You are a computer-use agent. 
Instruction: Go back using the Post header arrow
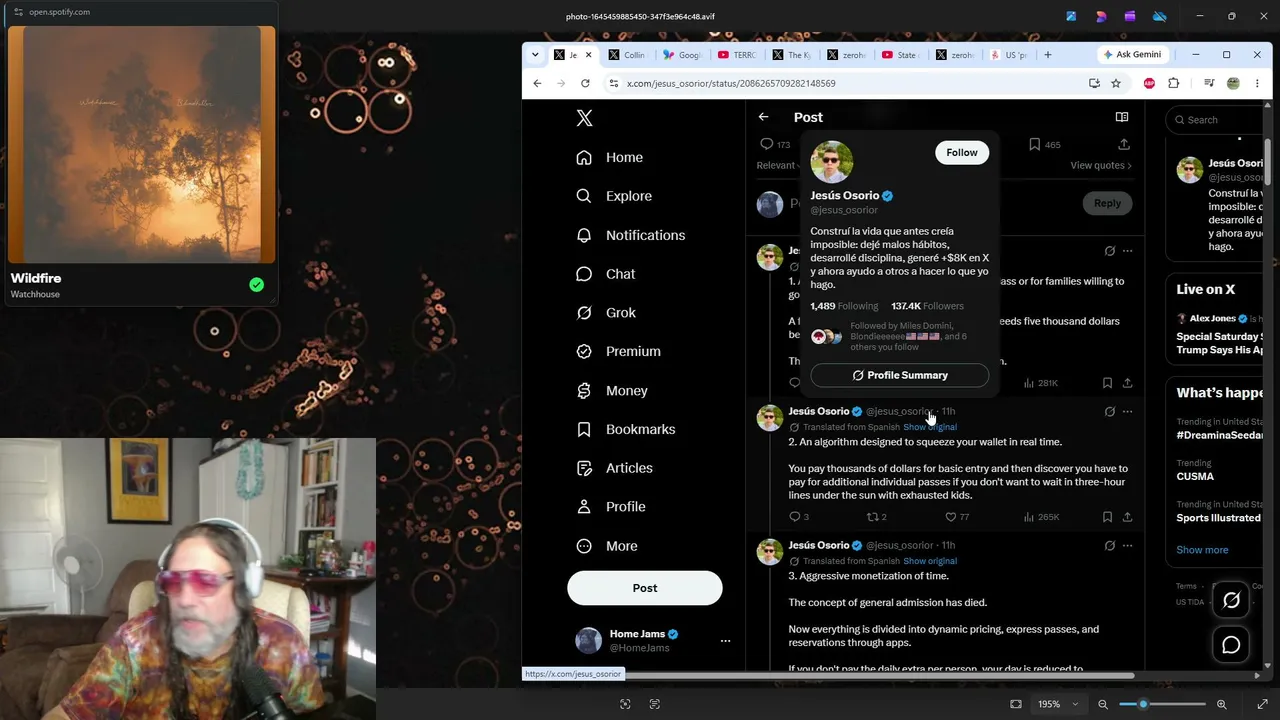763,117
